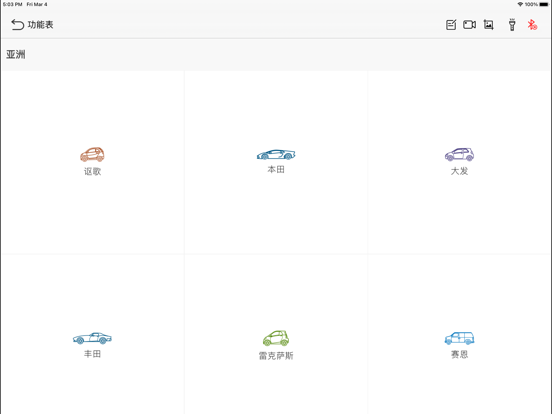Select the blue coupe icon for 丰田
The width and height of the screenshot is (552, 414).
coord(92,338)
